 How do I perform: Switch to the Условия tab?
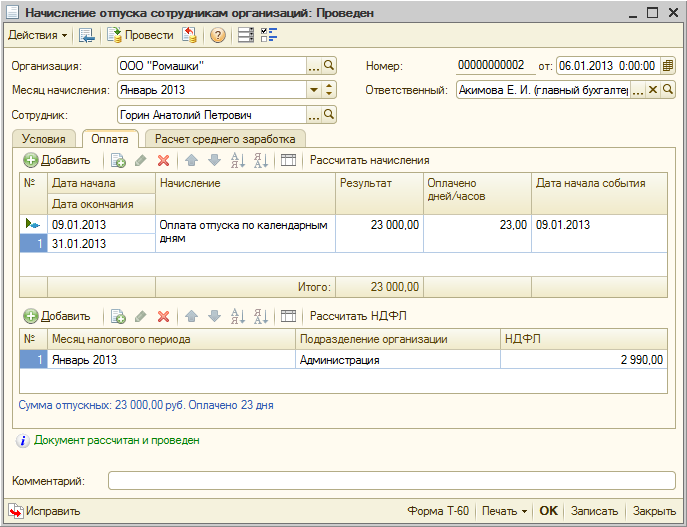(x=44, y=139)
